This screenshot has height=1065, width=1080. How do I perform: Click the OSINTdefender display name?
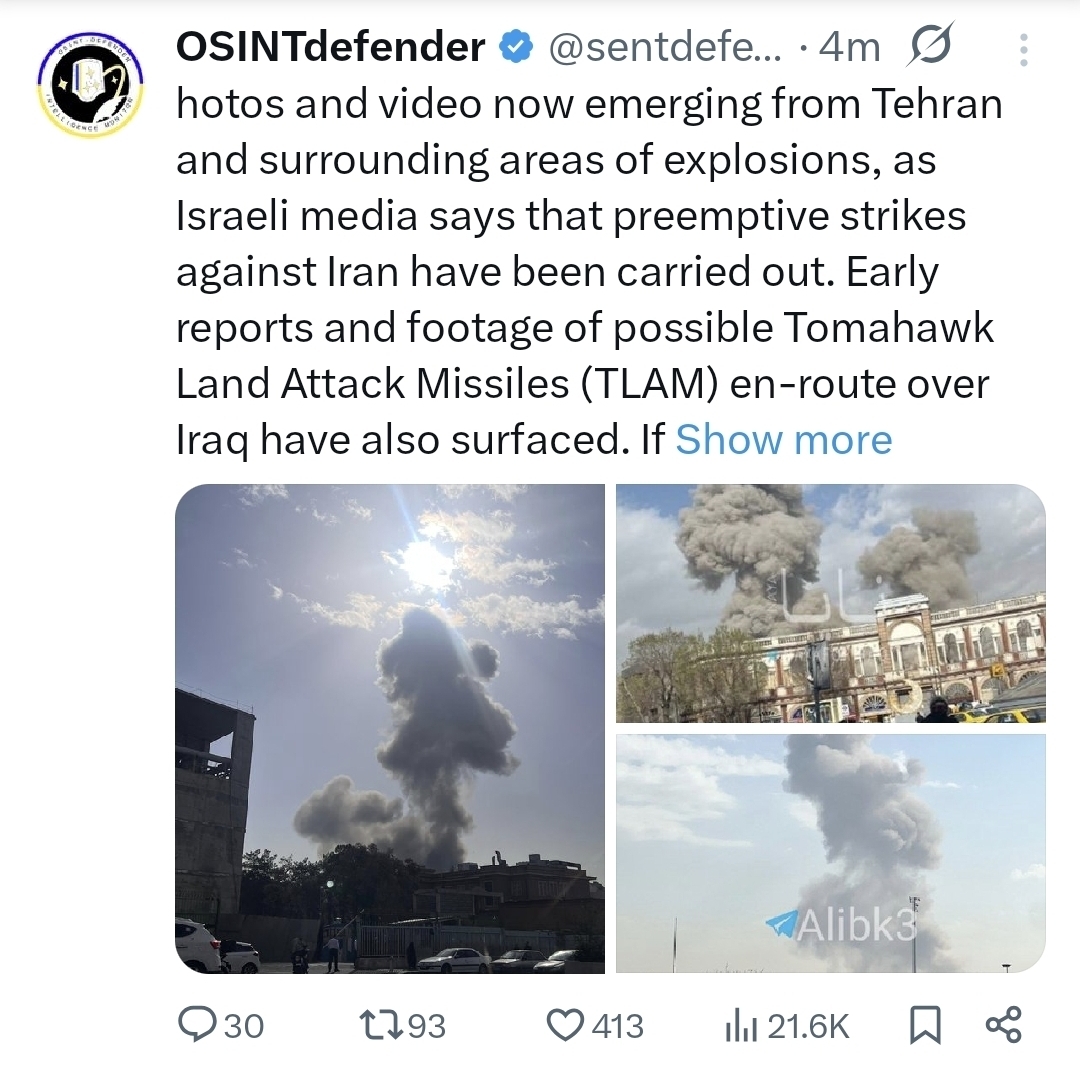click(x=331, y=47)
